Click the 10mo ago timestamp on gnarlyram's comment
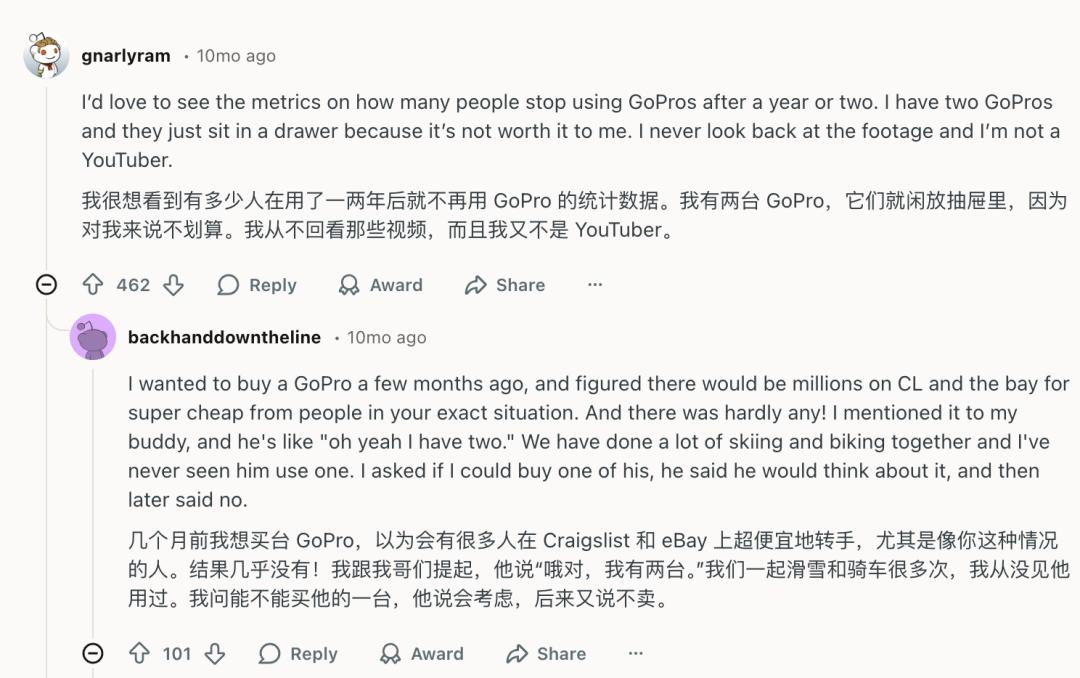This screenshot has height=678, width=1080. [x=236, y=56]
